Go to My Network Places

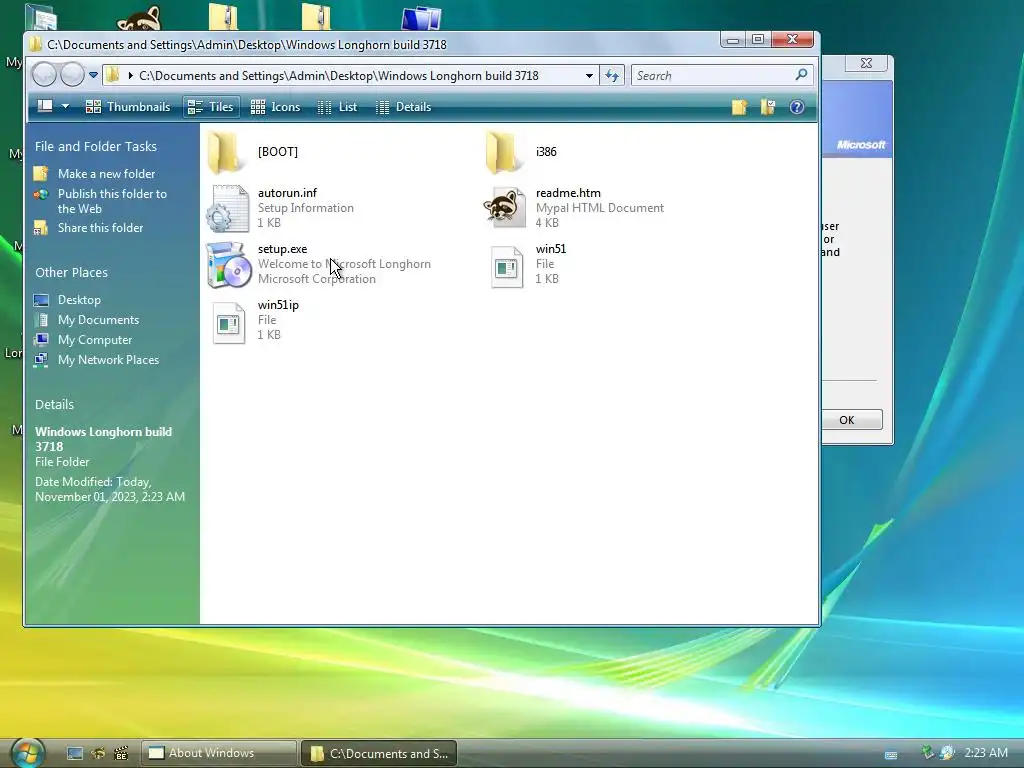[108, 360]
